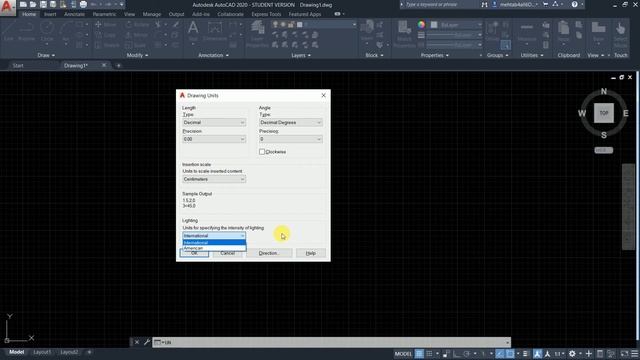Switch to the Annotate ribbon tab
640x360 pixels.
point(74,14)
